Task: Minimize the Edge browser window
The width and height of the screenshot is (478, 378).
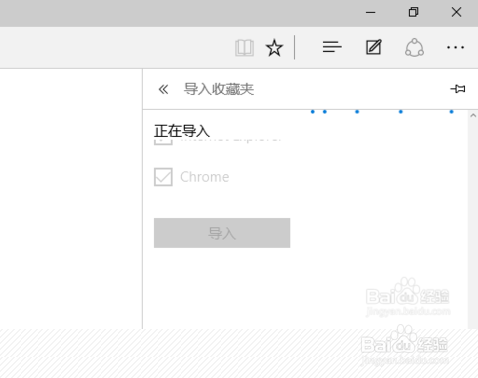Action: 370,13
